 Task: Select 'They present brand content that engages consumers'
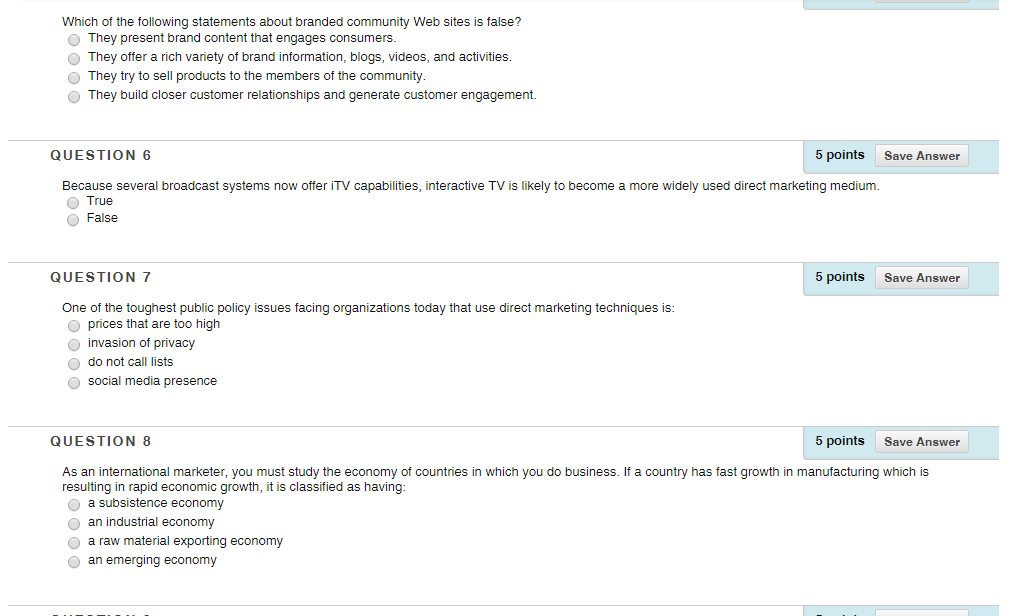pos(74,40)
